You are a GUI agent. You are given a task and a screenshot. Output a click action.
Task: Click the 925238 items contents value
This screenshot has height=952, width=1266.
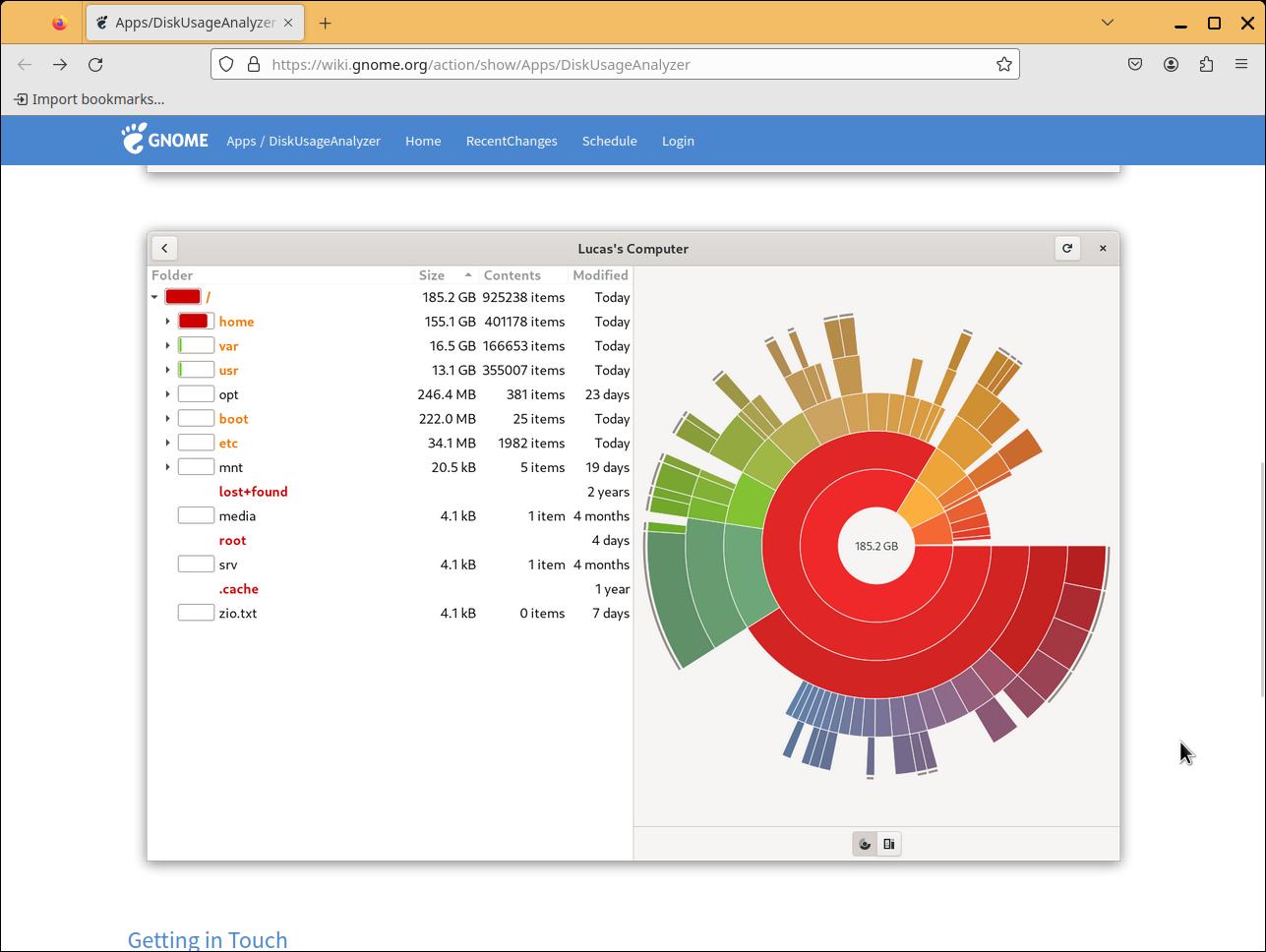523,297
